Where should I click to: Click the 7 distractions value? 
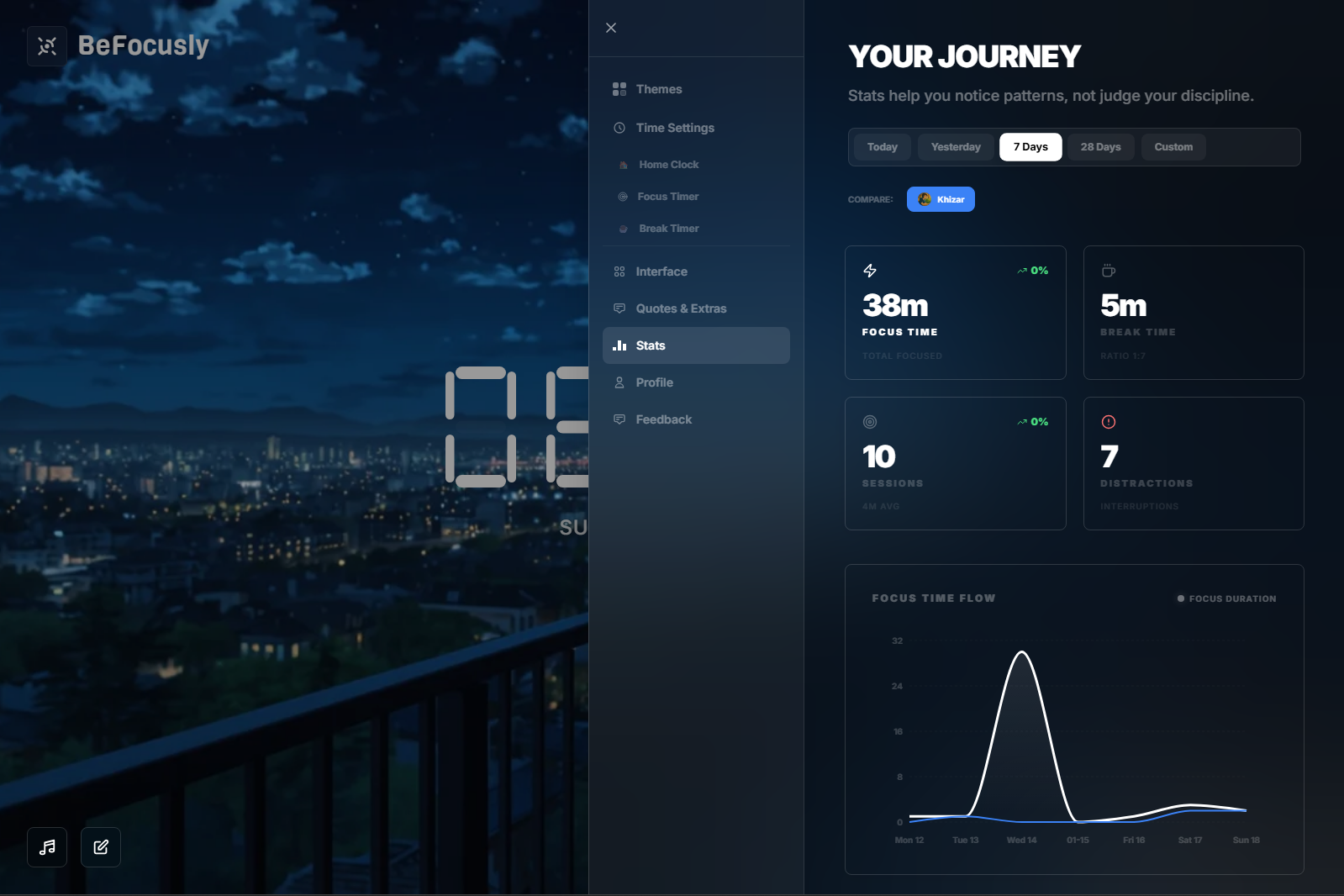pos(1109,456)
